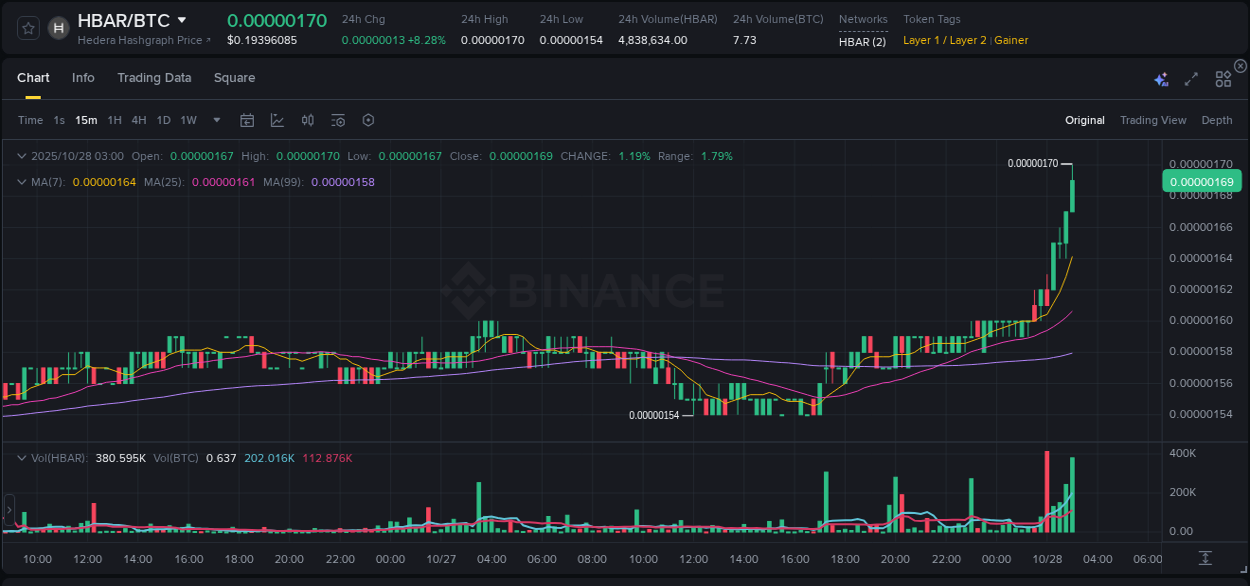
Task: Add HBAR/BTC to favorites with star icon
Action: (28, 28)
